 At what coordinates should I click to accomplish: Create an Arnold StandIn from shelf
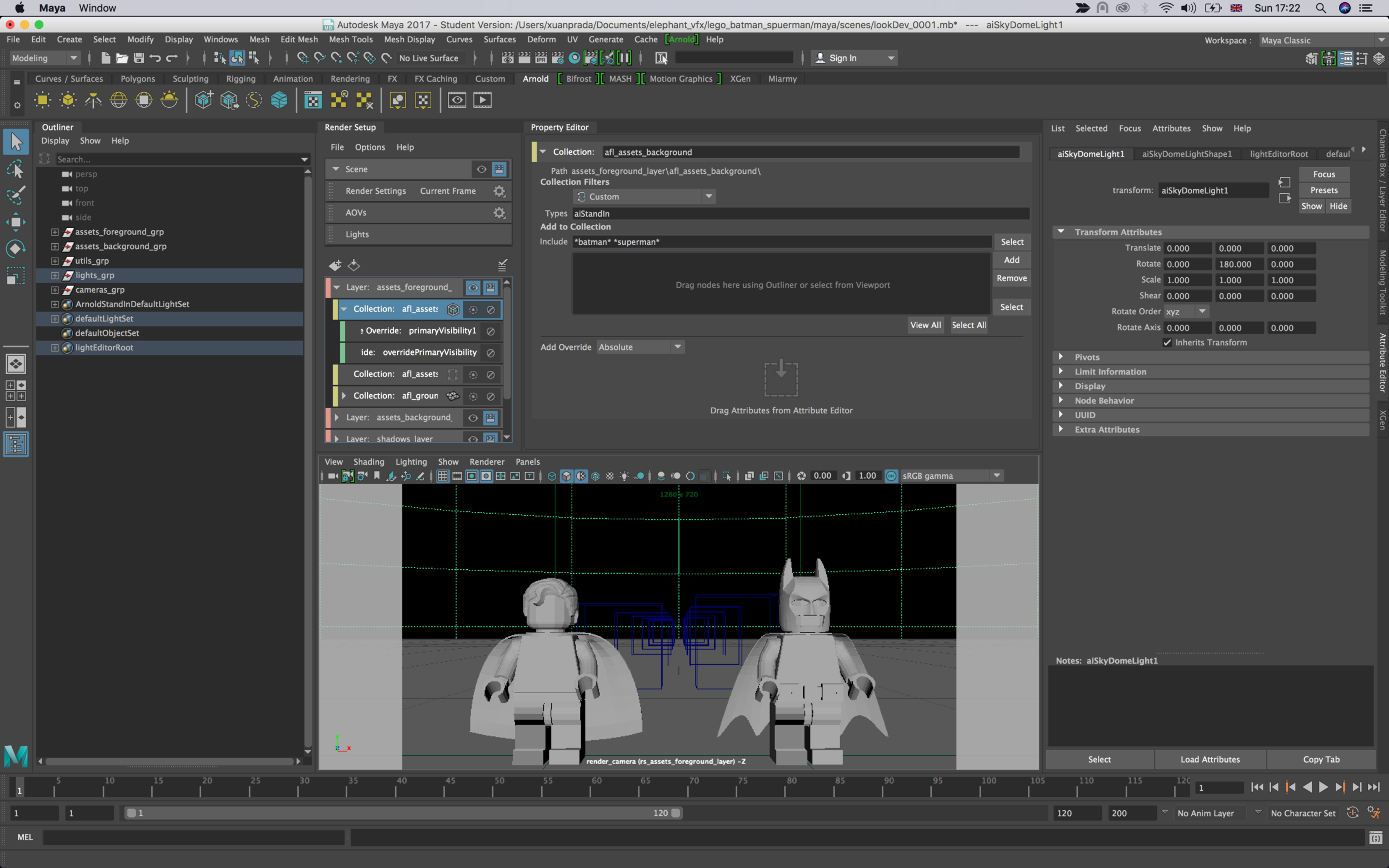(x=204, y=101)
